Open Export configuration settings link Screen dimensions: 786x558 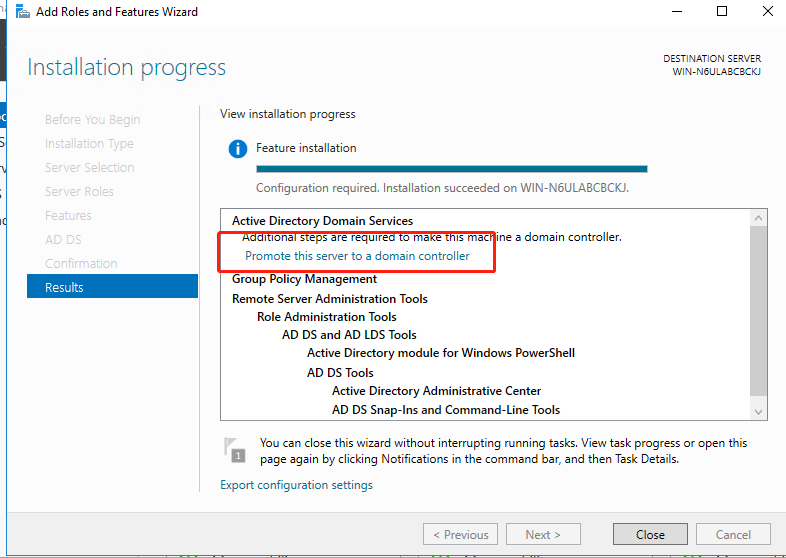click(296, 485)
